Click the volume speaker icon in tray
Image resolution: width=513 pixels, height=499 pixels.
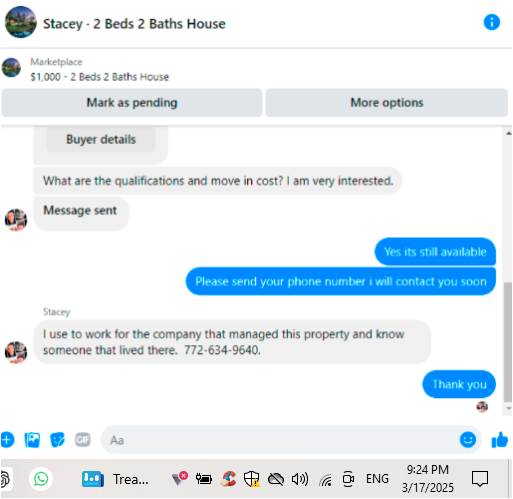[300, 479]
